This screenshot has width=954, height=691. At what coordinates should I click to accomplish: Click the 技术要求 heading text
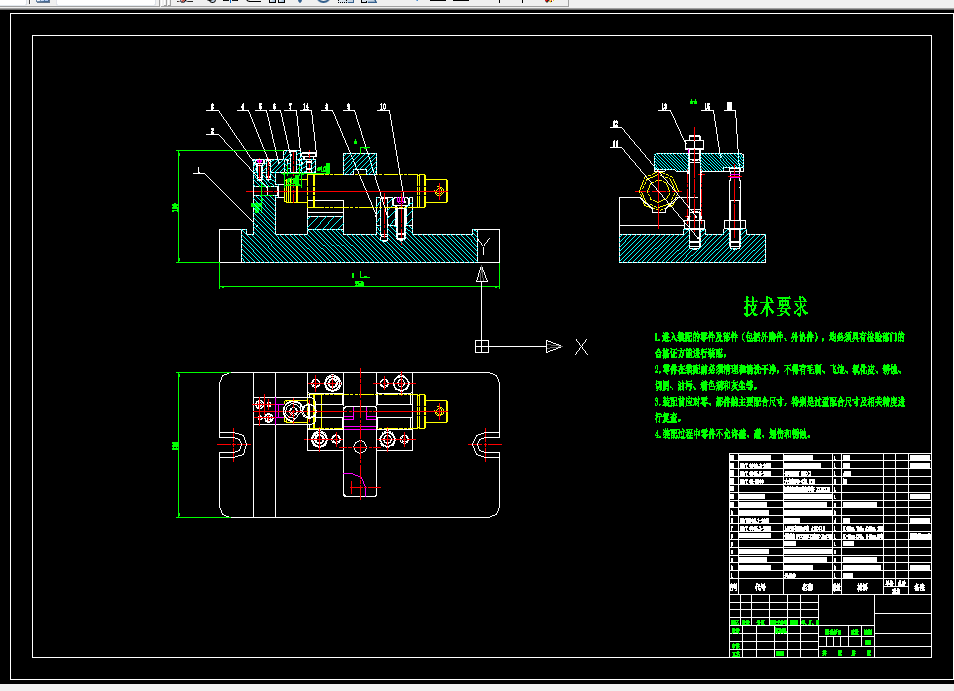(x=775, y=305)
